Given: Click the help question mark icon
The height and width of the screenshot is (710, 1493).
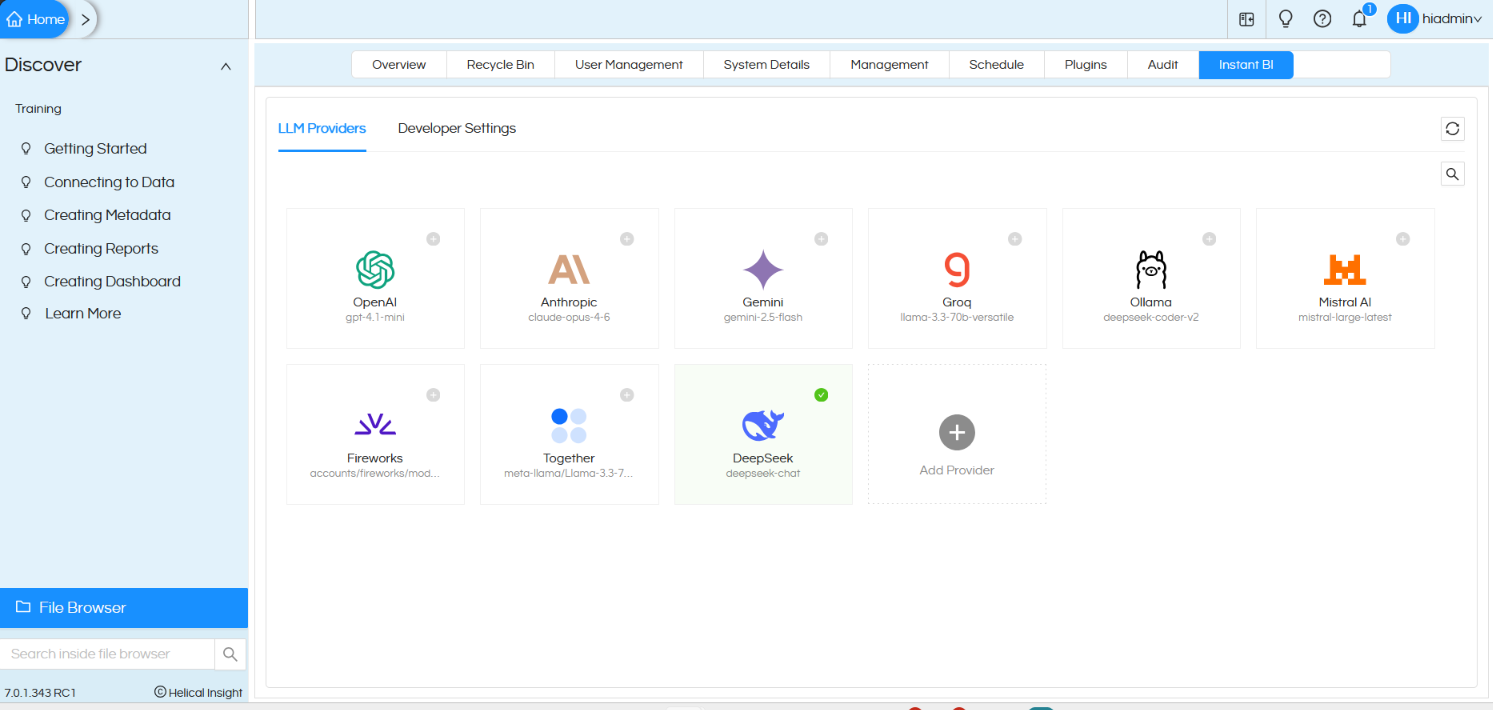Looking at the screenshot, I should coord(1322,19).
